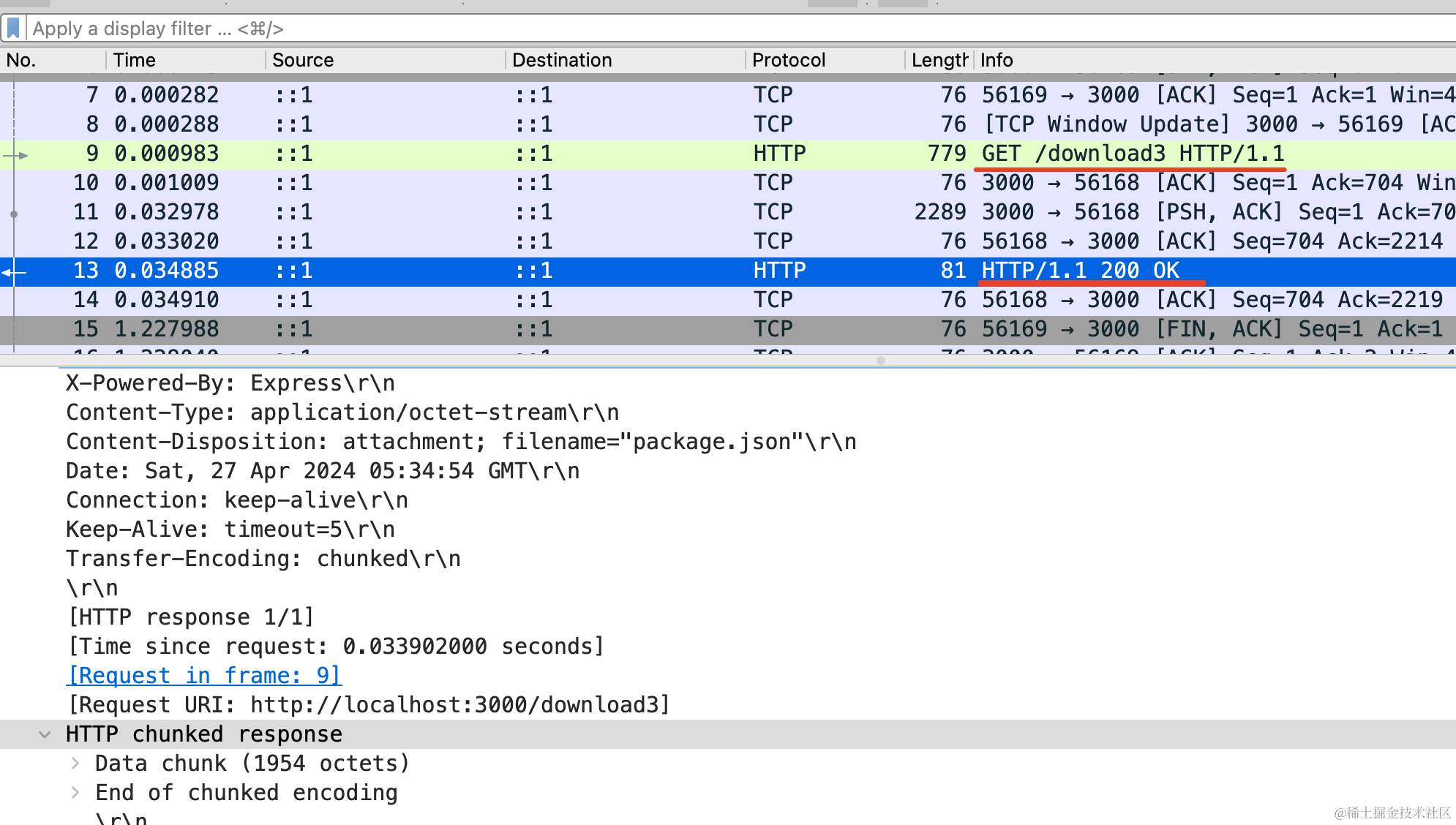The height and width of the screenshot is (825, 1456).
Task: Expand the End of chunked encoding item
Action: (x=75, y=793)
